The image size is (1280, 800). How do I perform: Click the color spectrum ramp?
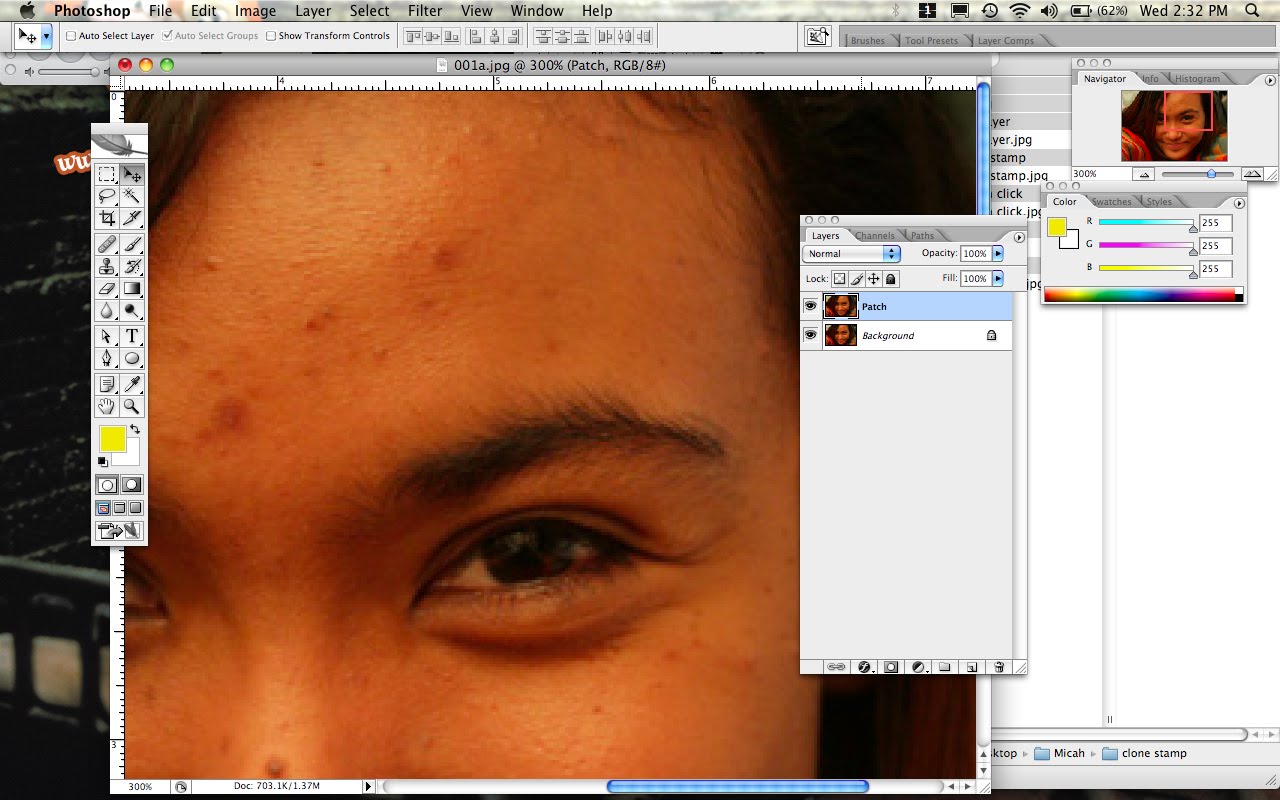pos(1143,295)
